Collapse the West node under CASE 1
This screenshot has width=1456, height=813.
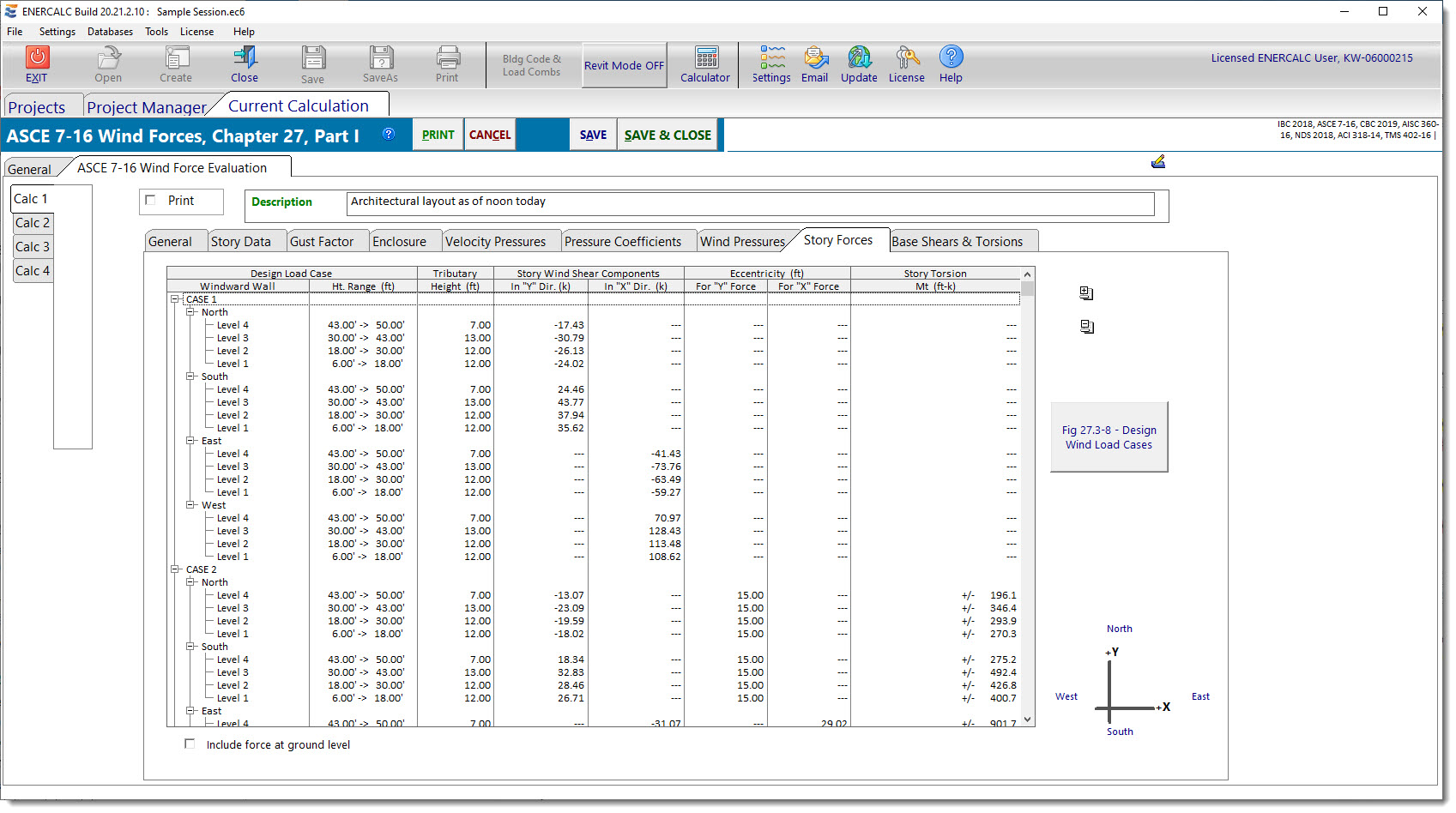(190, 505)
